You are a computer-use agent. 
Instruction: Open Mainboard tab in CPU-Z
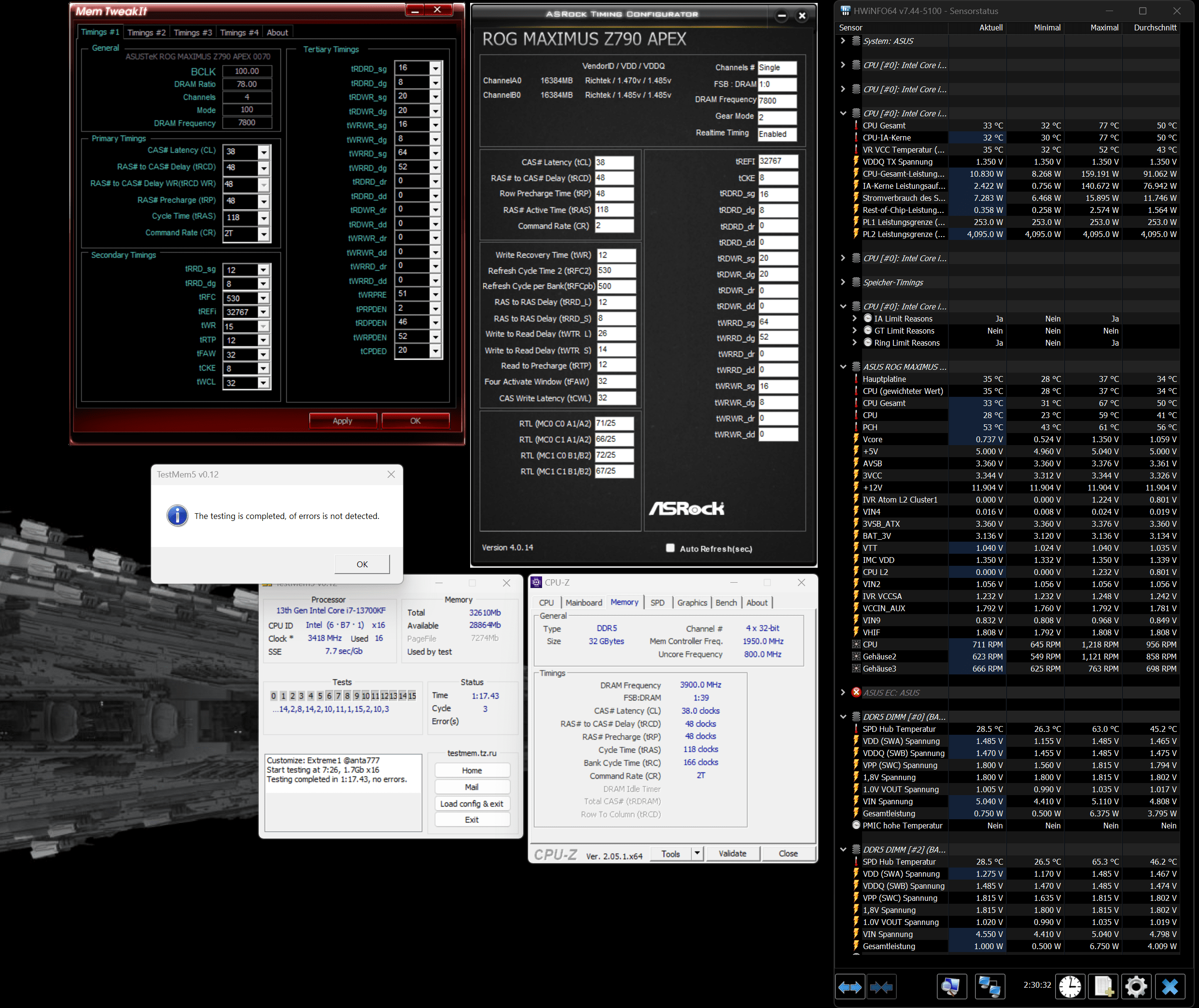coord(583,602)
